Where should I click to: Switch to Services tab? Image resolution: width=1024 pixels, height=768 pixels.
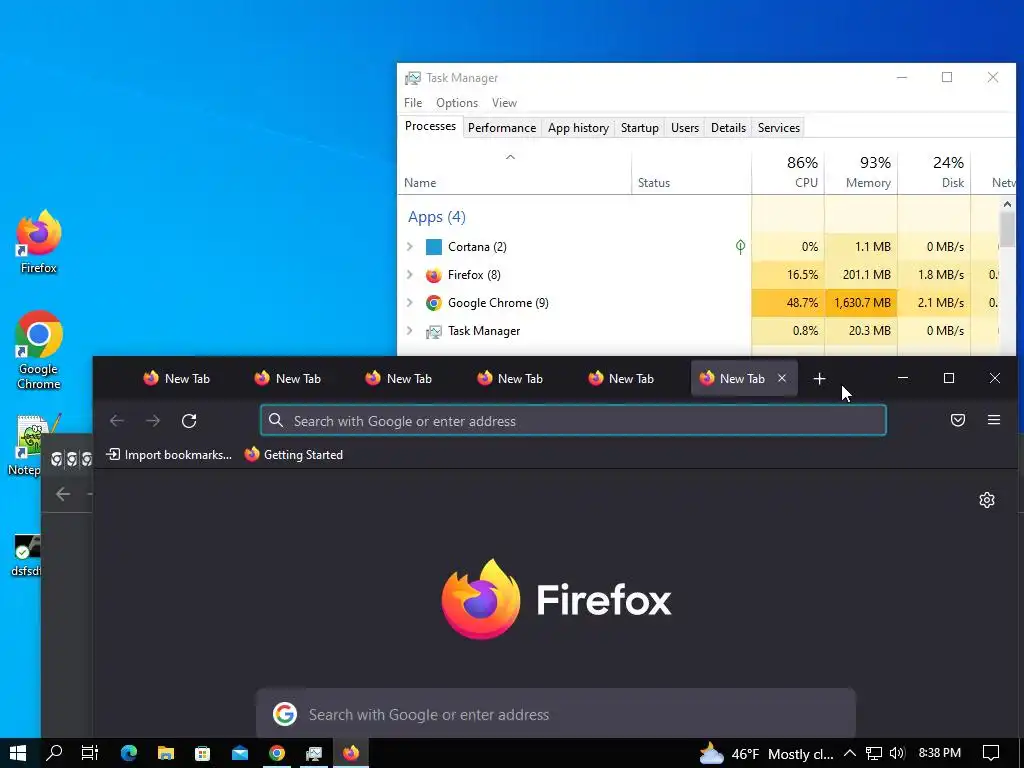pyautogui.click(x=778, y=128)
